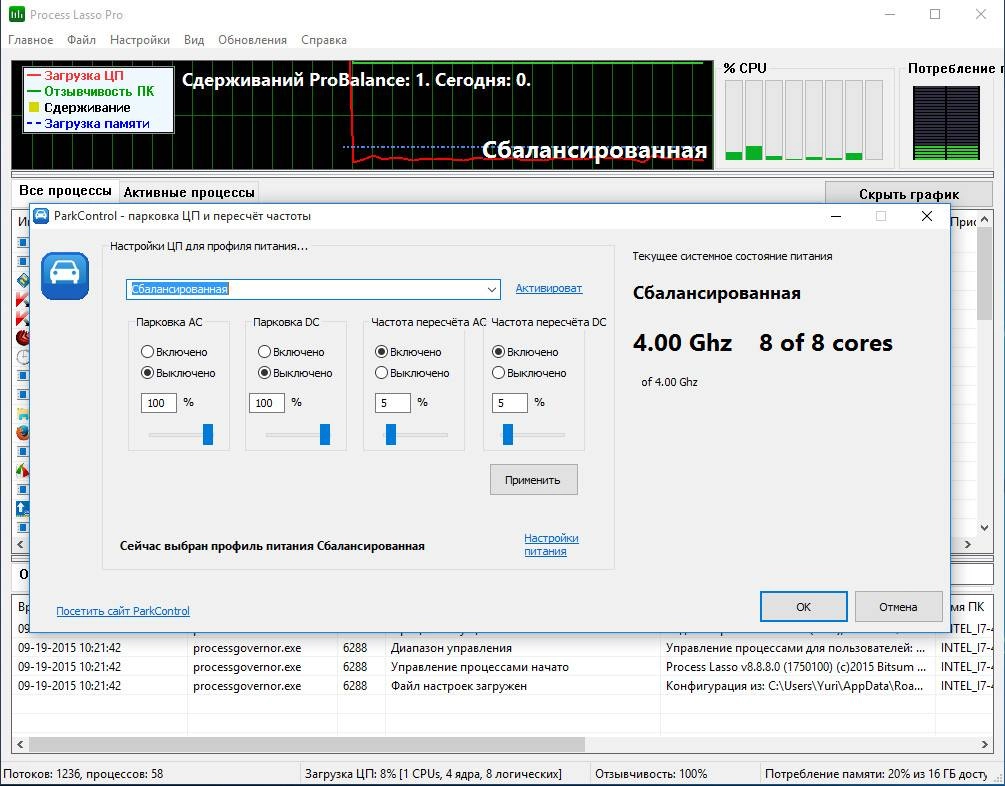
Task: Click the 8 of 8 cores text
Action: click(x=826, y=343)
